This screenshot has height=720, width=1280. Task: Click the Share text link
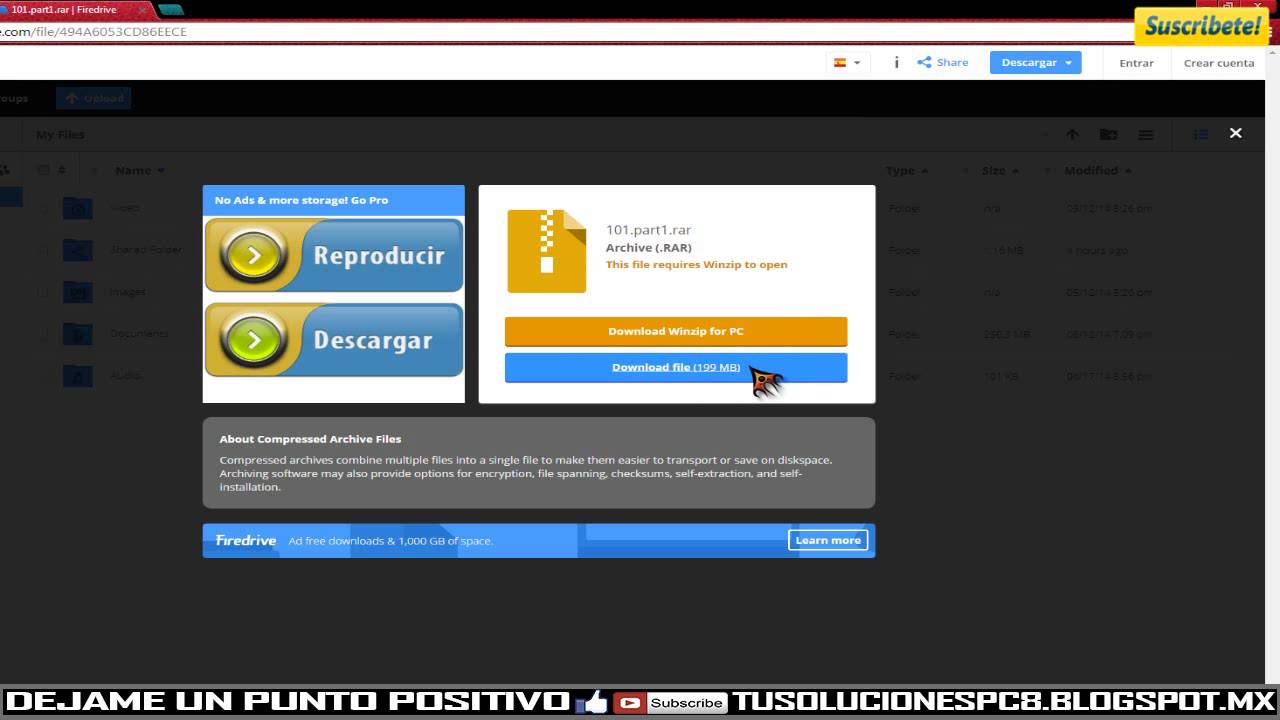point(952,62)
